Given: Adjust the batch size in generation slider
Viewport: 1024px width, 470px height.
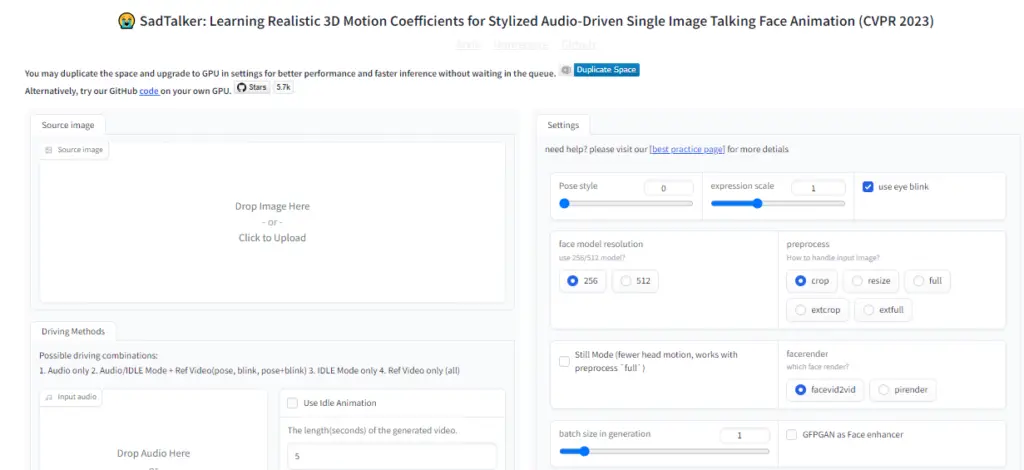Looking at the screenshot, I should [x=664, y=451].
